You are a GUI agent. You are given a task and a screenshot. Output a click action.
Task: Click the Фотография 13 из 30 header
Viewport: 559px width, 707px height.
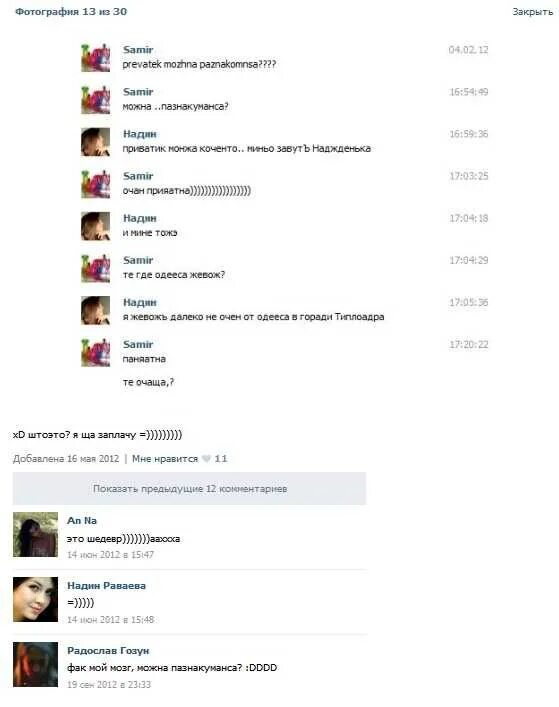71,12
